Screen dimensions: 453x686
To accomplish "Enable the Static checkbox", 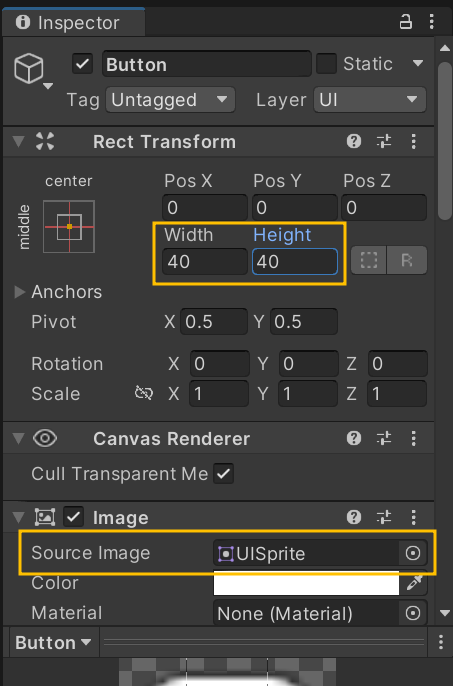I will (x=326, y=64).
